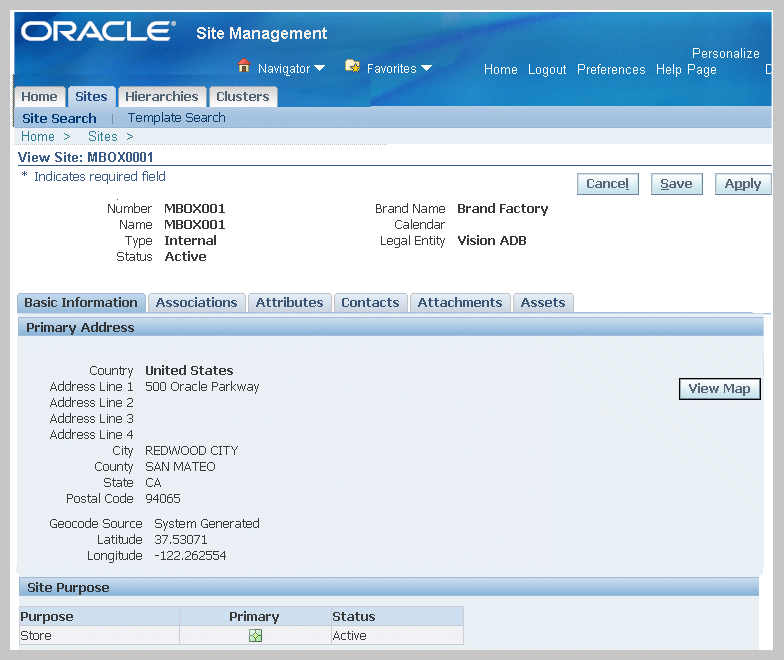Click the Navigator house icon

pos(244,66)
